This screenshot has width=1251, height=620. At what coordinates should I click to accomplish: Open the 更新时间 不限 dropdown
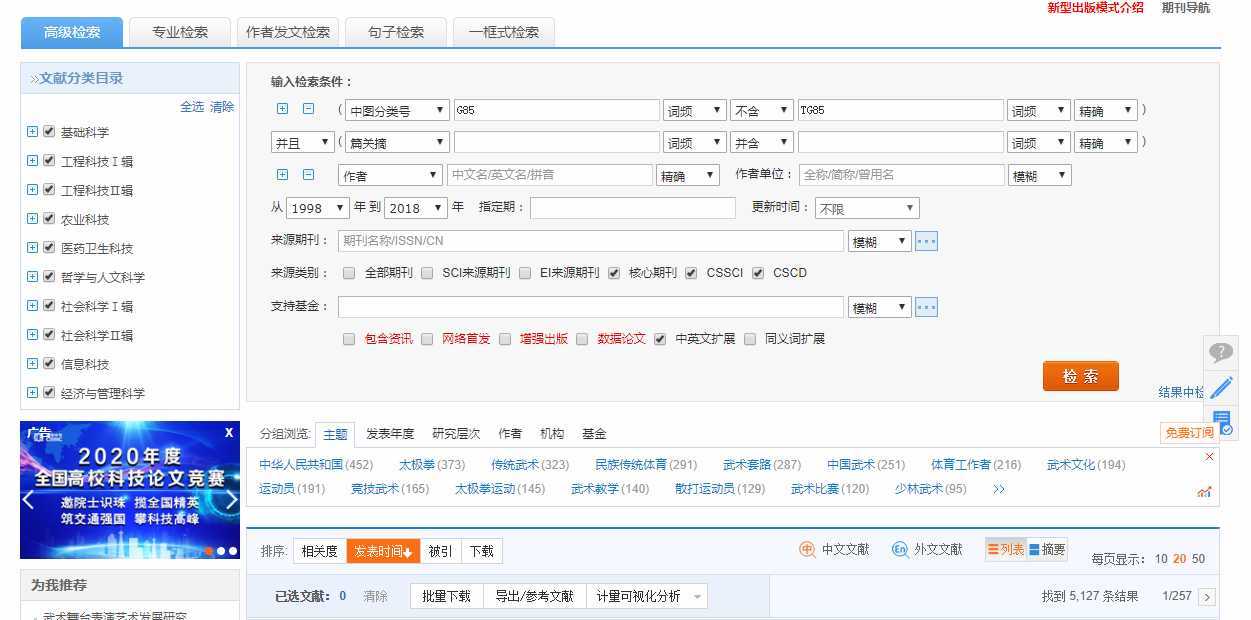(867, 208)
